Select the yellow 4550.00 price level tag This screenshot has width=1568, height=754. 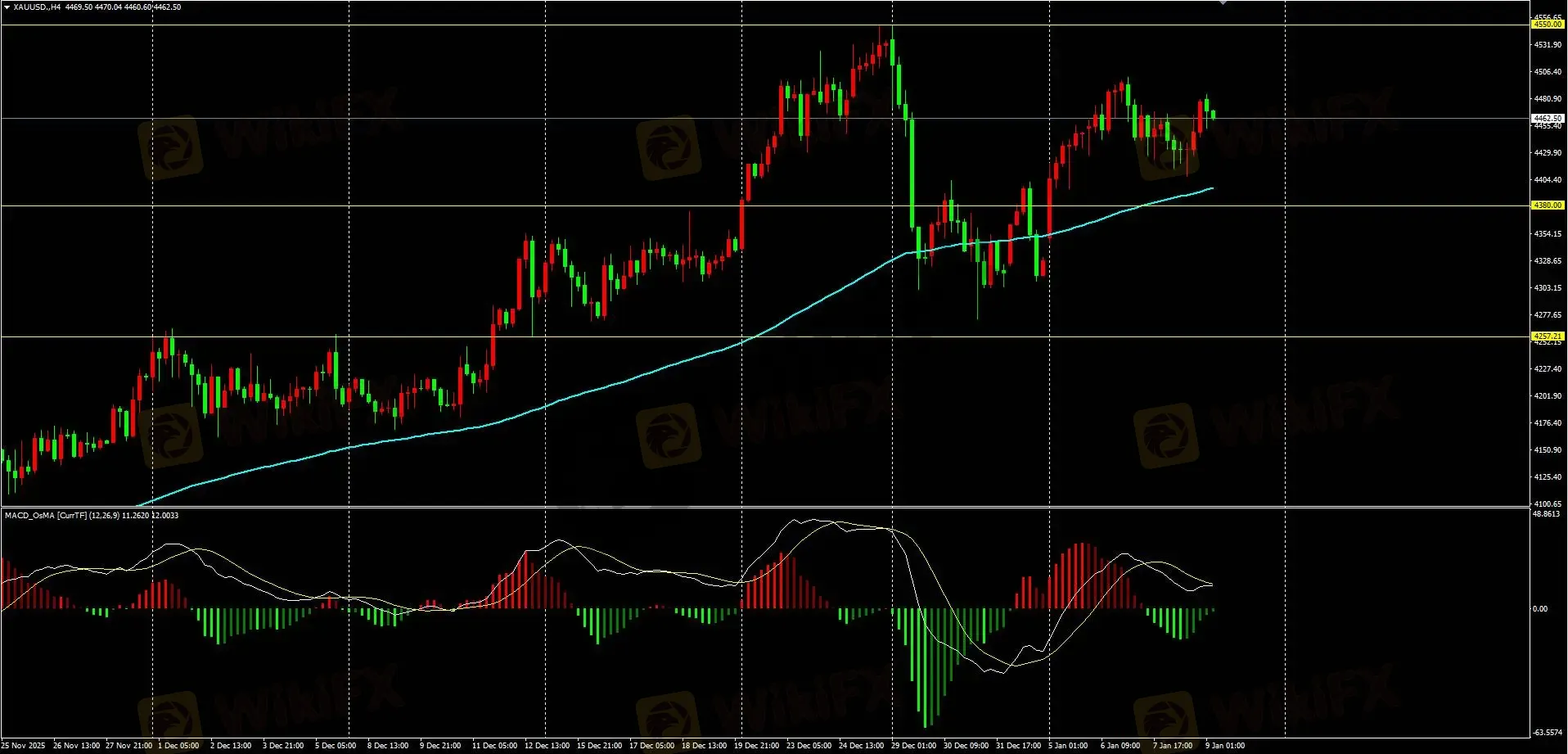click(1548, 25)
